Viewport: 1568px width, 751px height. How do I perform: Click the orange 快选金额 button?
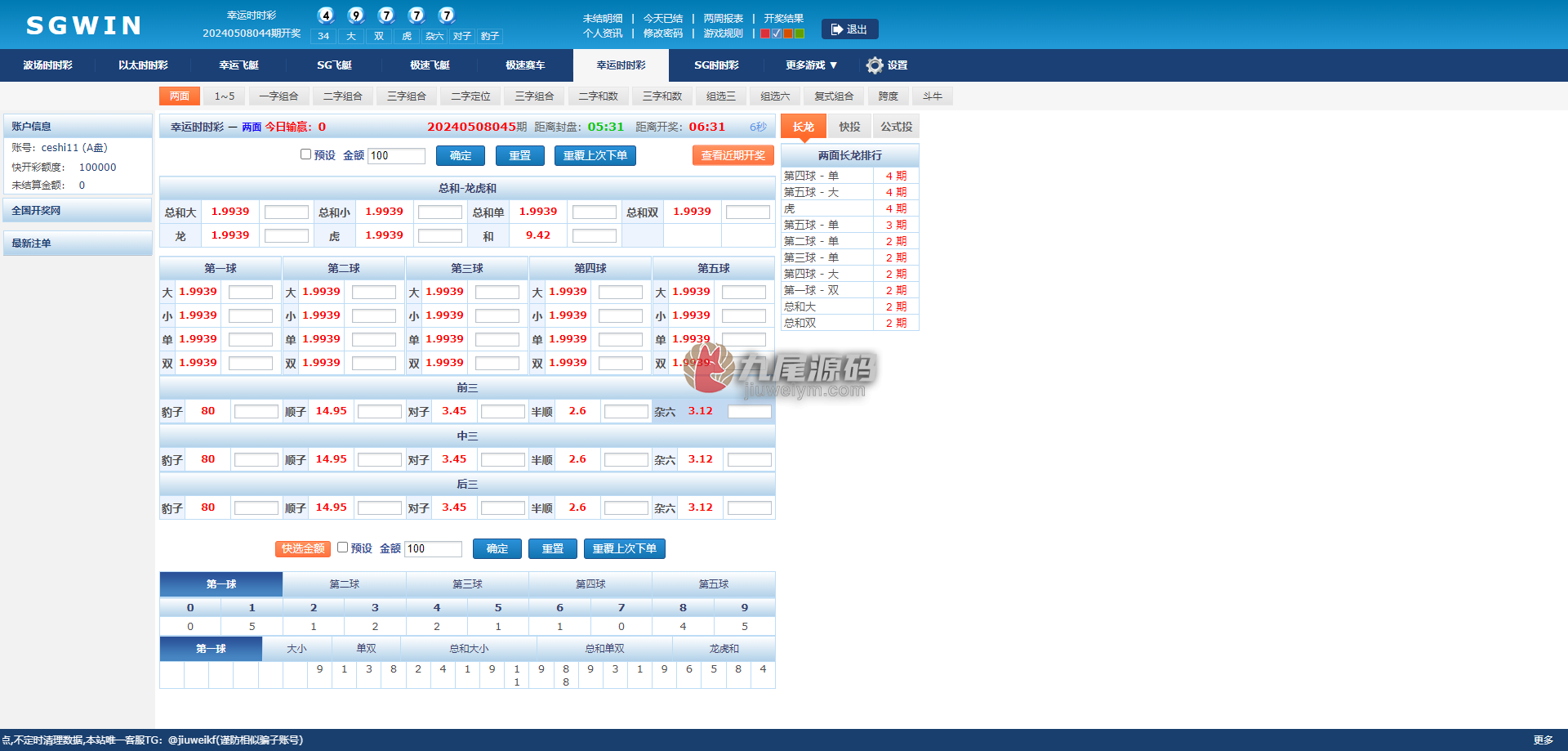[303, 548]
